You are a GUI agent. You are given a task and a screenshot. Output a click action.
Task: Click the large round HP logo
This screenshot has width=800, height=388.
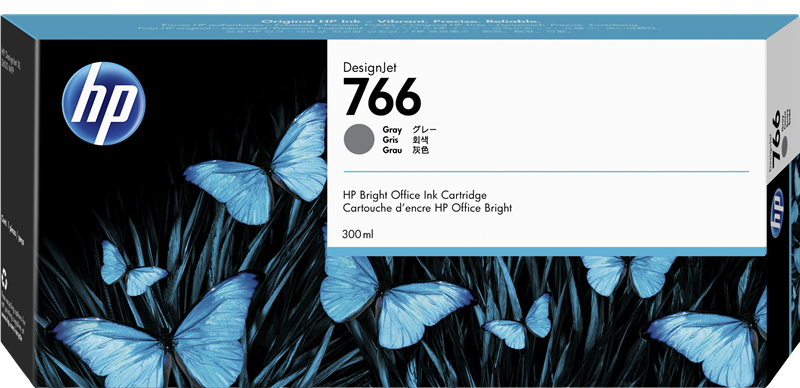[104, 104]
